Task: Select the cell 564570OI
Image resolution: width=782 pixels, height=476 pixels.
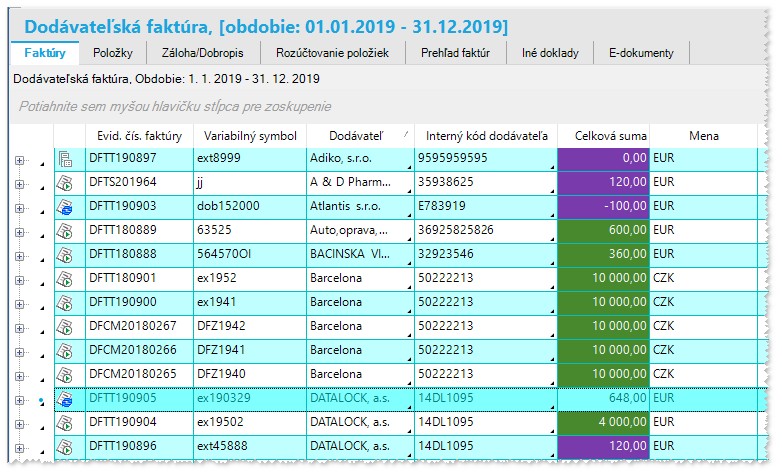Action: click(250, 255)
